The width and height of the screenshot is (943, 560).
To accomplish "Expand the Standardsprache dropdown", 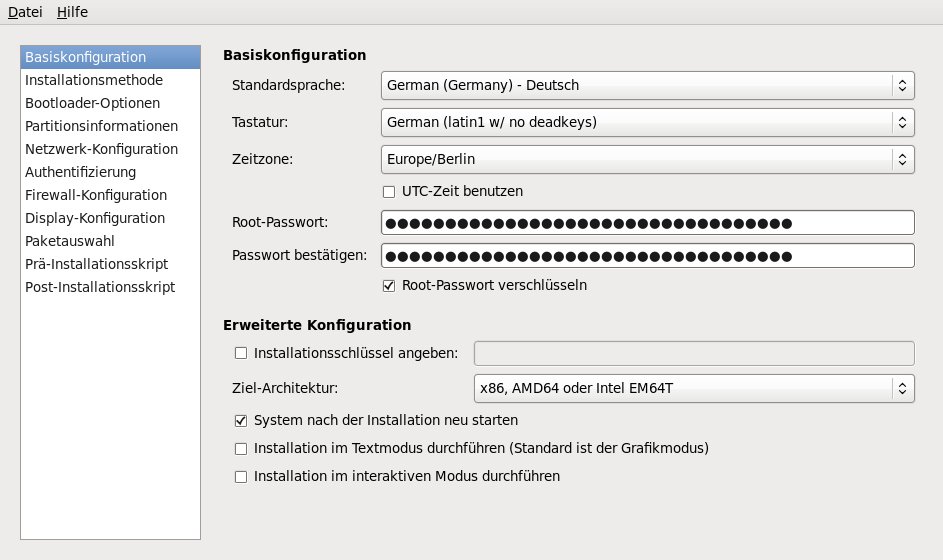I will tap(647, 86).
